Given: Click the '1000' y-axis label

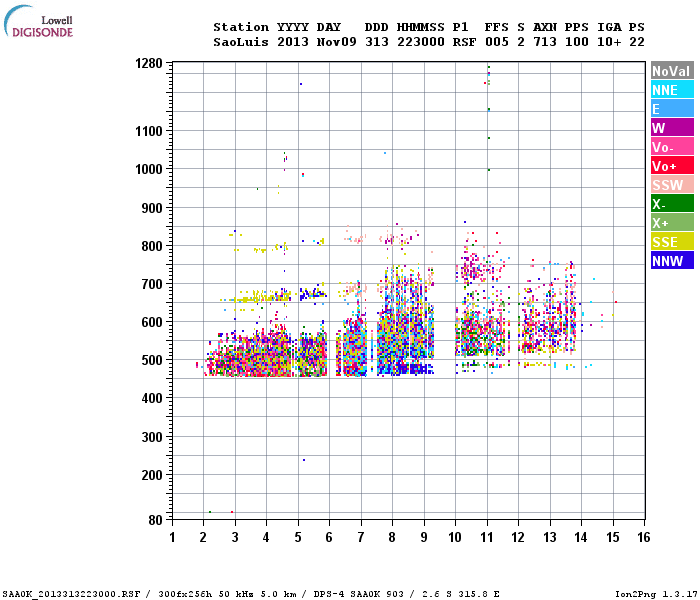Looking at the screenshot, I should click(x=149, y=169).
